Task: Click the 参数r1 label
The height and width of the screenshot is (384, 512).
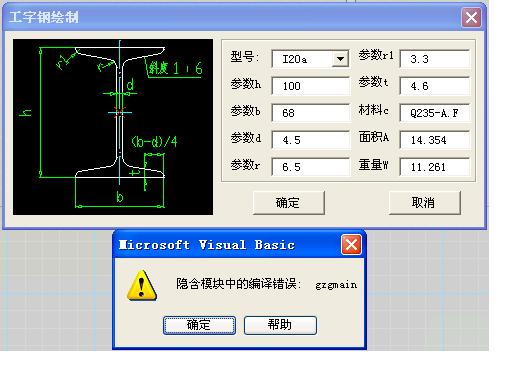Action: (x=376, y=55)
